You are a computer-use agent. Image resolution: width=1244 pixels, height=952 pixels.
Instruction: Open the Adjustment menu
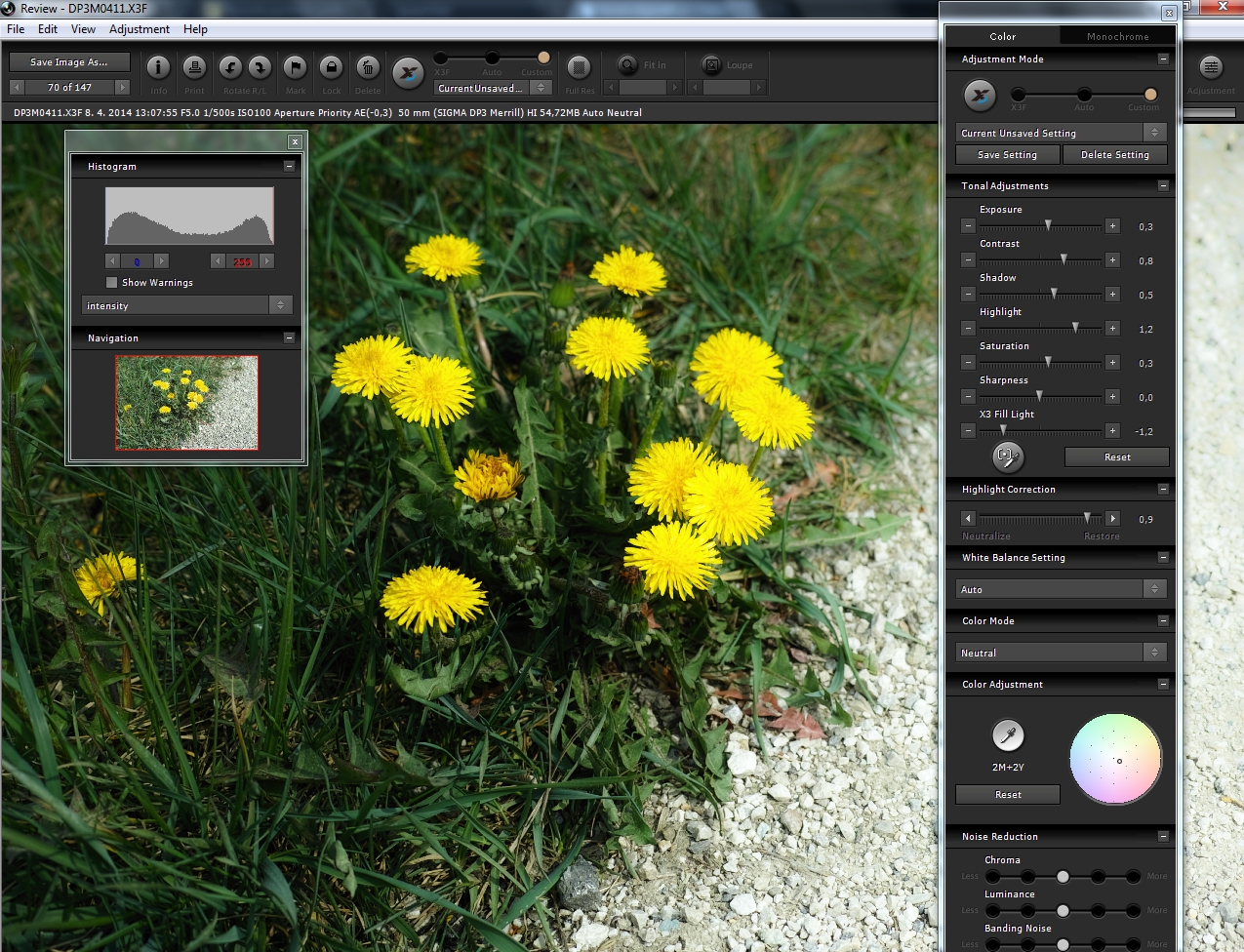tap(140, 29)
